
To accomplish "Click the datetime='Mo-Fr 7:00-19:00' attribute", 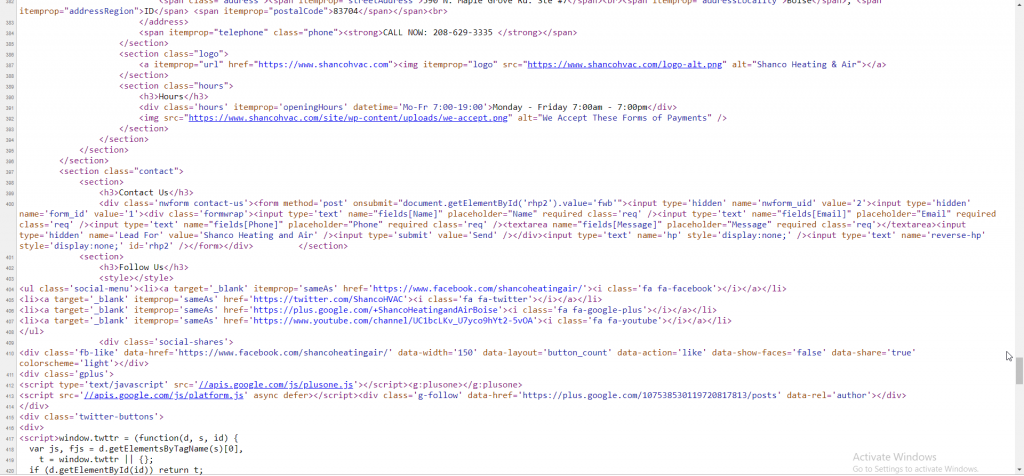I will point(421,108).
